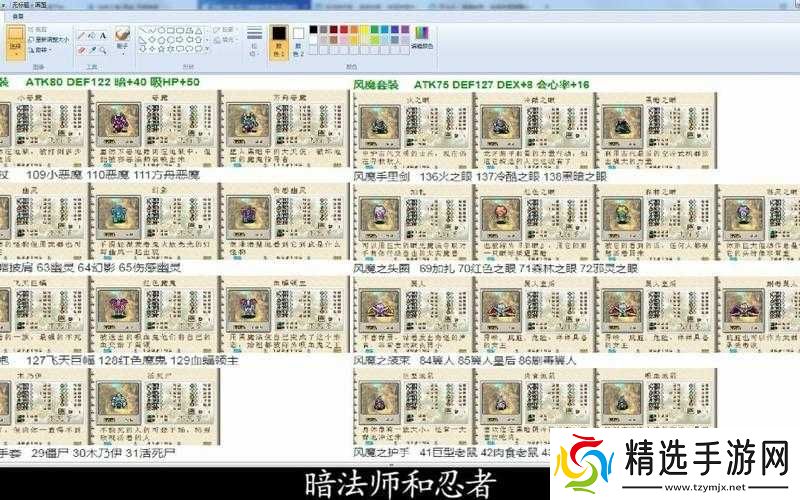This screenshot has height=500, width=800.
Task: Select the Pencil tool
Action: [x=81, y=36]
